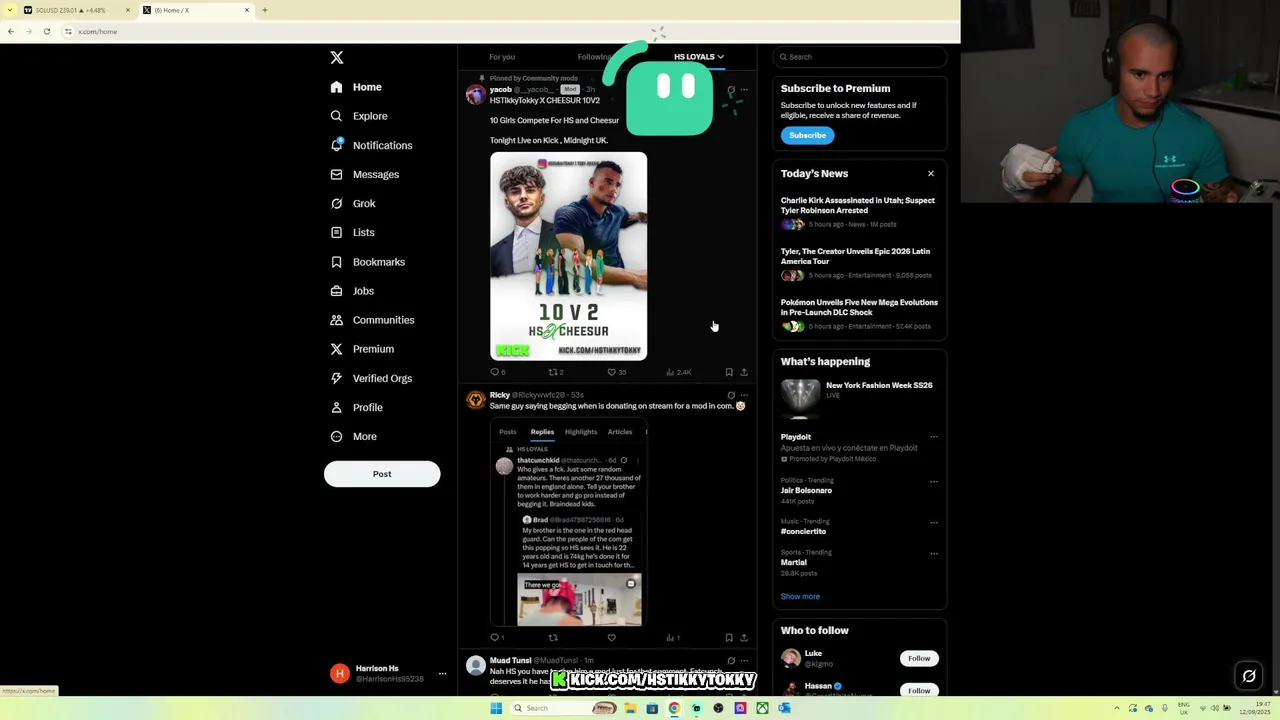Share Ricky's post
The image size is (1280, 720).
(x=744, y=638)
